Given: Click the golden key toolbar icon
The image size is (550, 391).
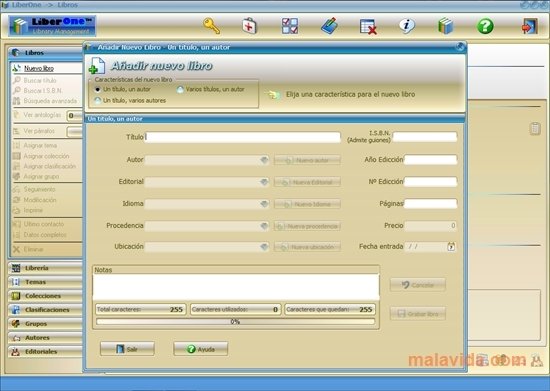Looking at the screenshot, I should (212, 26).
